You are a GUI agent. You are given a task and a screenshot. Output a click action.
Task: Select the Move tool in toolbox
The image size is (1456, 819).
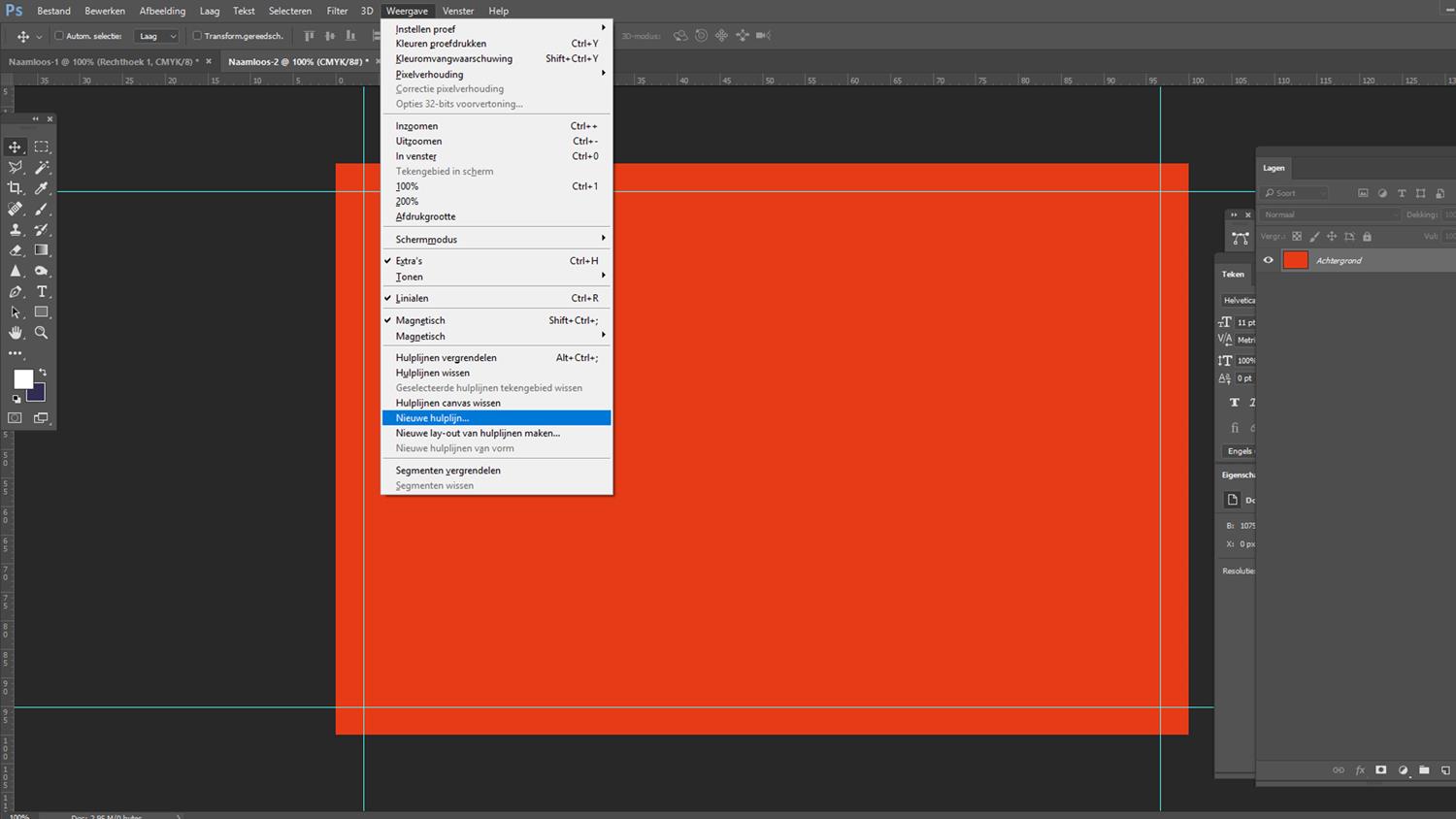coord(15,147)
